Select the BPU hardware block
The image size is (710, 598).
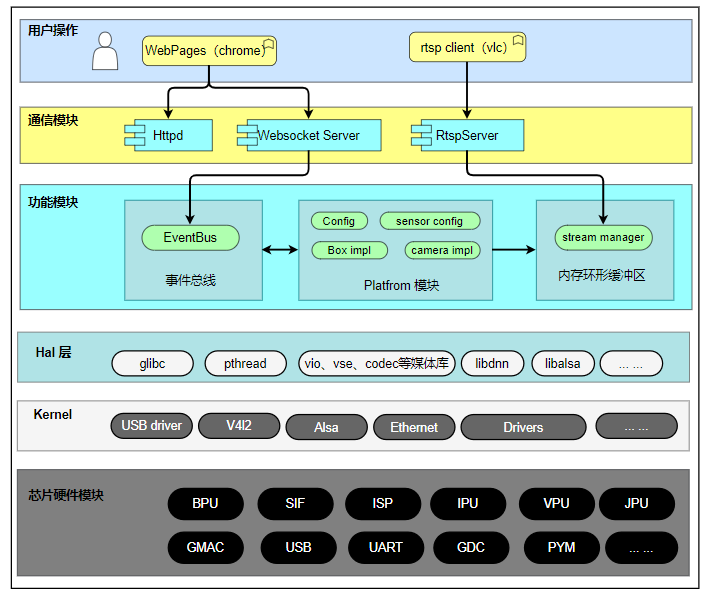click(x=206, y=504)
